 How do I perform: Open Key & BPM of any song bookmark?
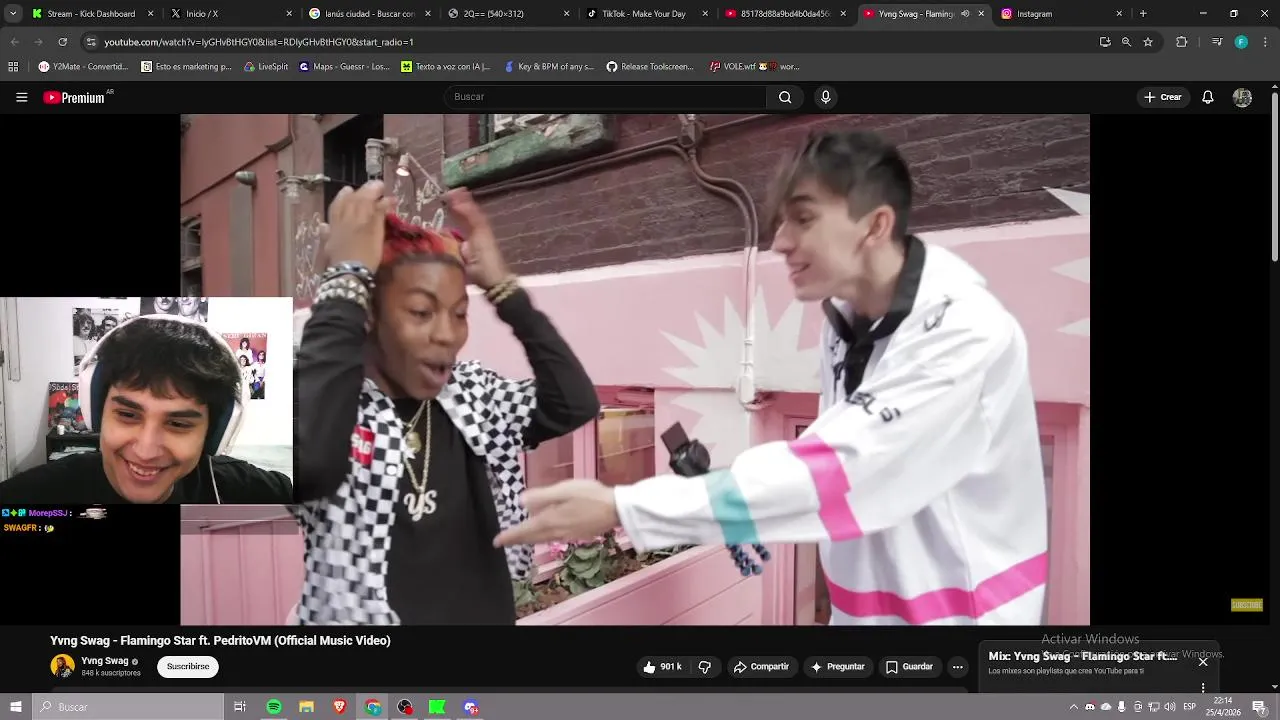pos(549,67)
